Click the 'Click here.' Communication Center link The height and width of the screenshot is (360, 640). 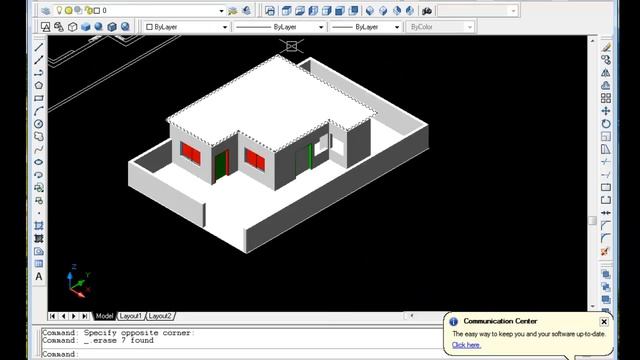(466, 345)
